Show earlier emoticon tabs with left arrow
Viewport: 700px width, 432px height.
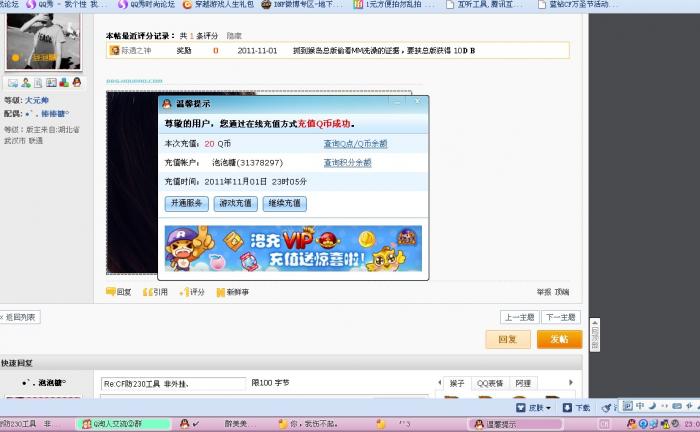(439, 382)
